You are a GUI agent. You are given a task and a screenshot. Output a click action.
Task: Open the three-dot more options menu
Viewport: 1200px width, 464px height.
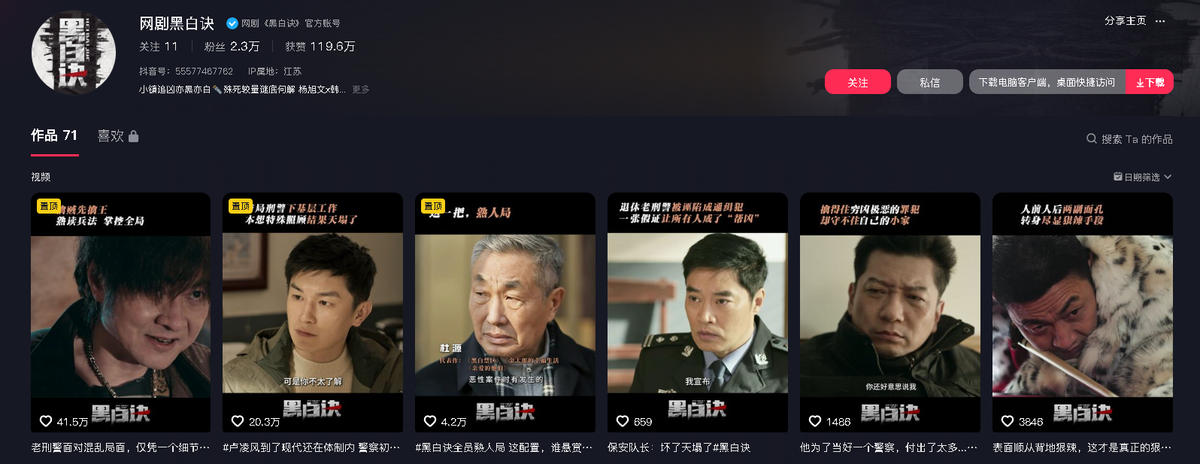[1160, 21]
